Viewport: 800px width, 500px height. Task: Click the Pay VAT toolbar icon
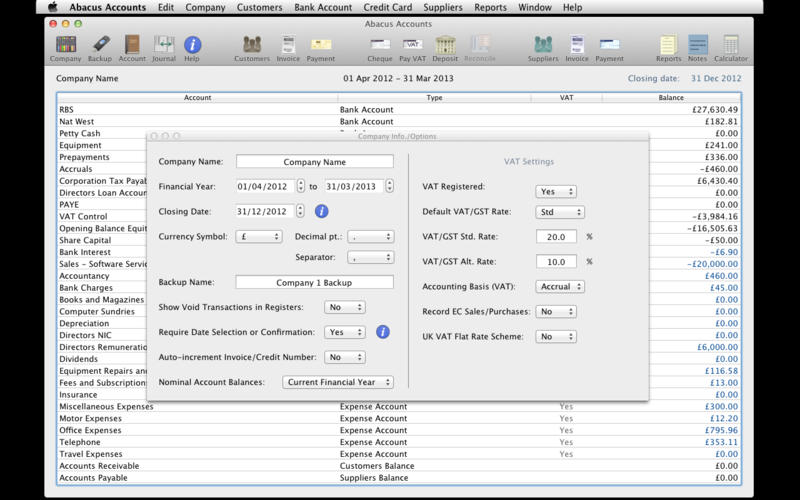(412, 46)
